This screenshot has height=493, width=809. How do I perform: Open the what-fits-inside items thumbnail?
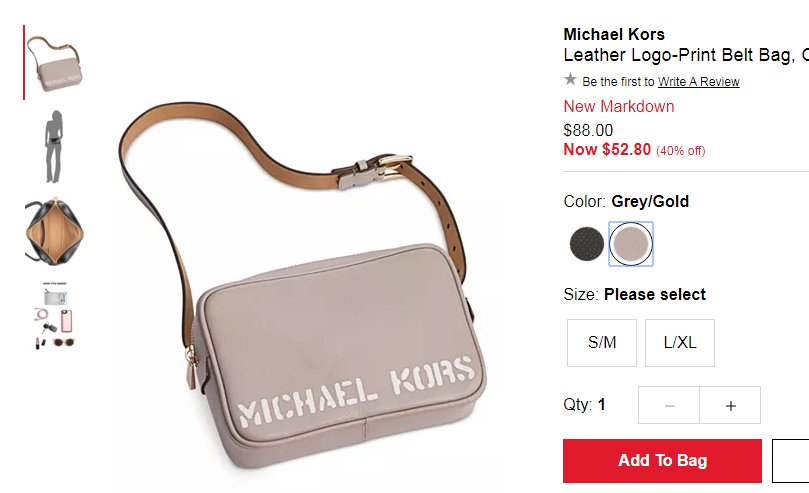pyautogui.click(x=54, y=316)
